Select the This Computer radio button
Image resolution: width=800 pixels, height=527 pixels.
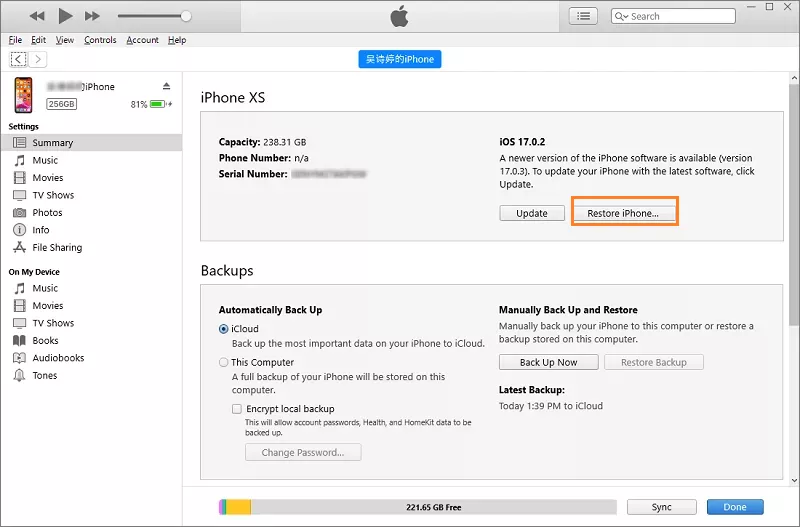coord(223,362)
